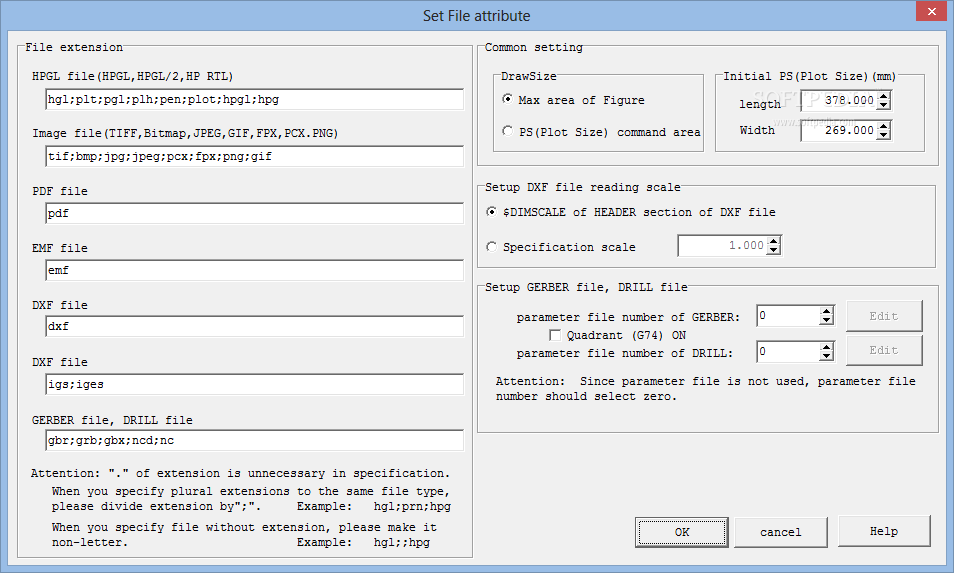Select PS(Plot Size) command area option
Screen dimensions: 954x573
(507, 131)
